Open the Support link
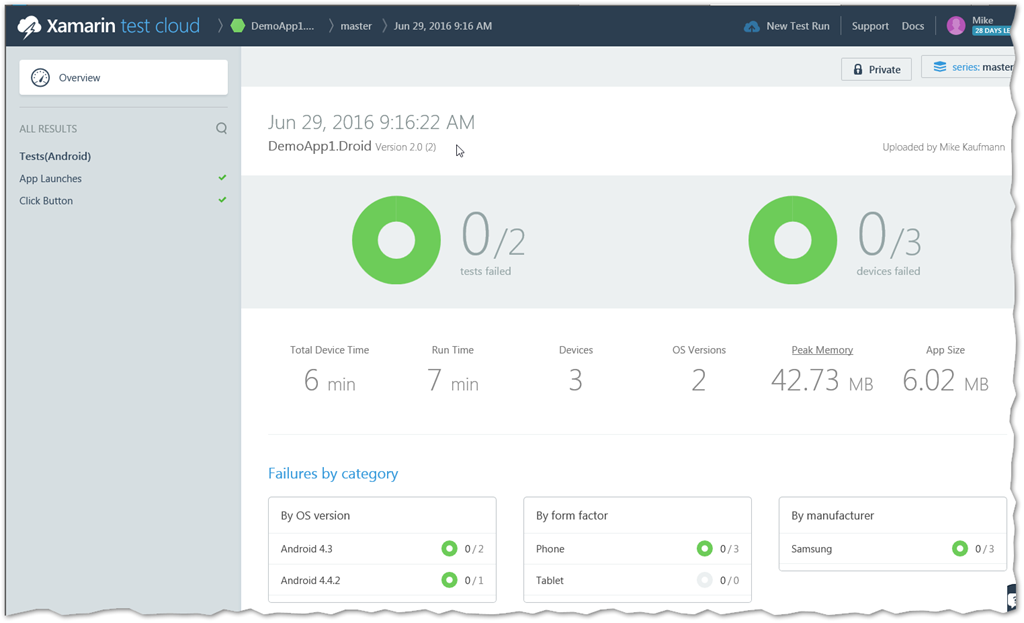Viewport: 1024px width, 623px height. point(870,26)
